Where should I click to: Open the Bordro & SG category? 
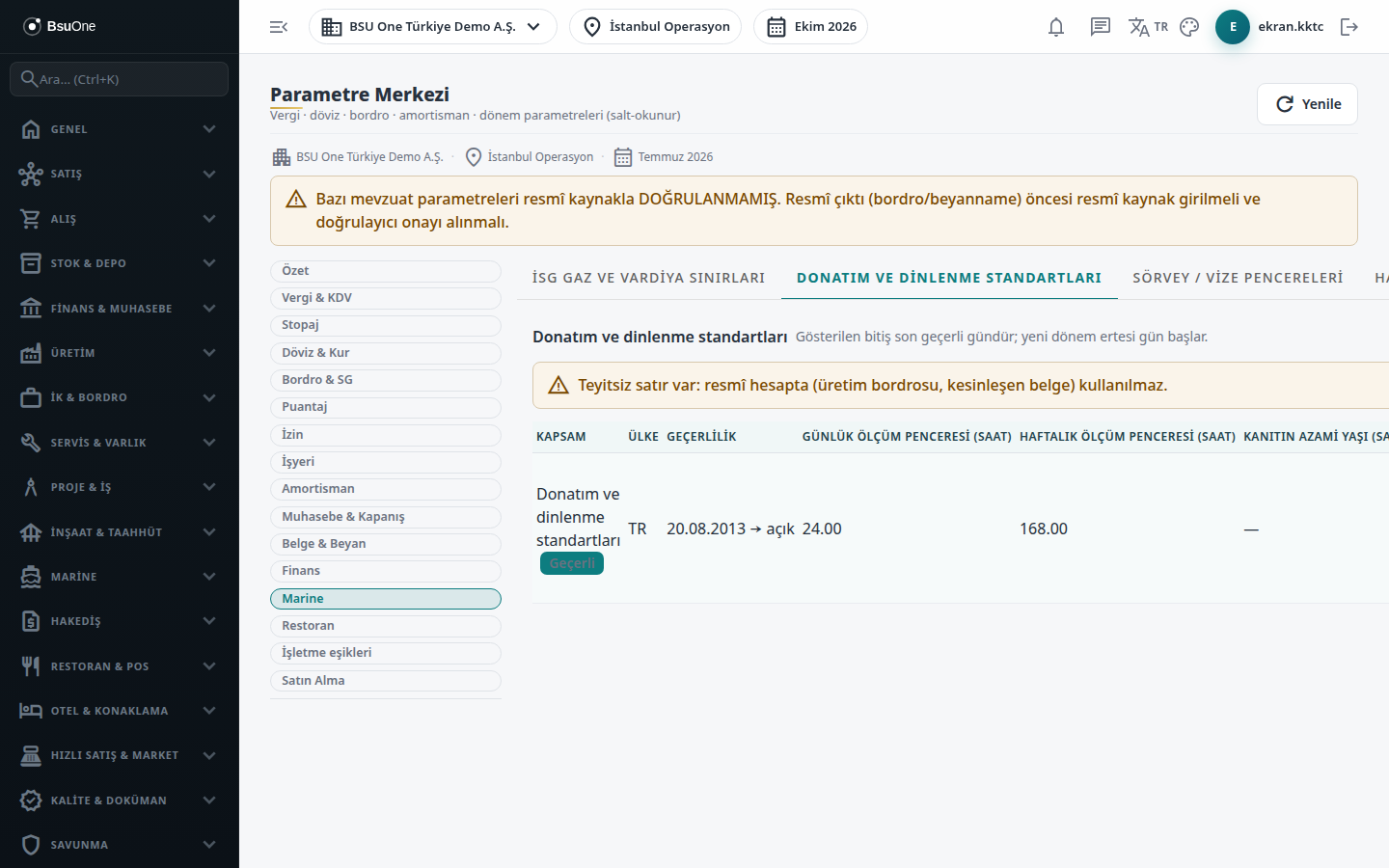386,380
